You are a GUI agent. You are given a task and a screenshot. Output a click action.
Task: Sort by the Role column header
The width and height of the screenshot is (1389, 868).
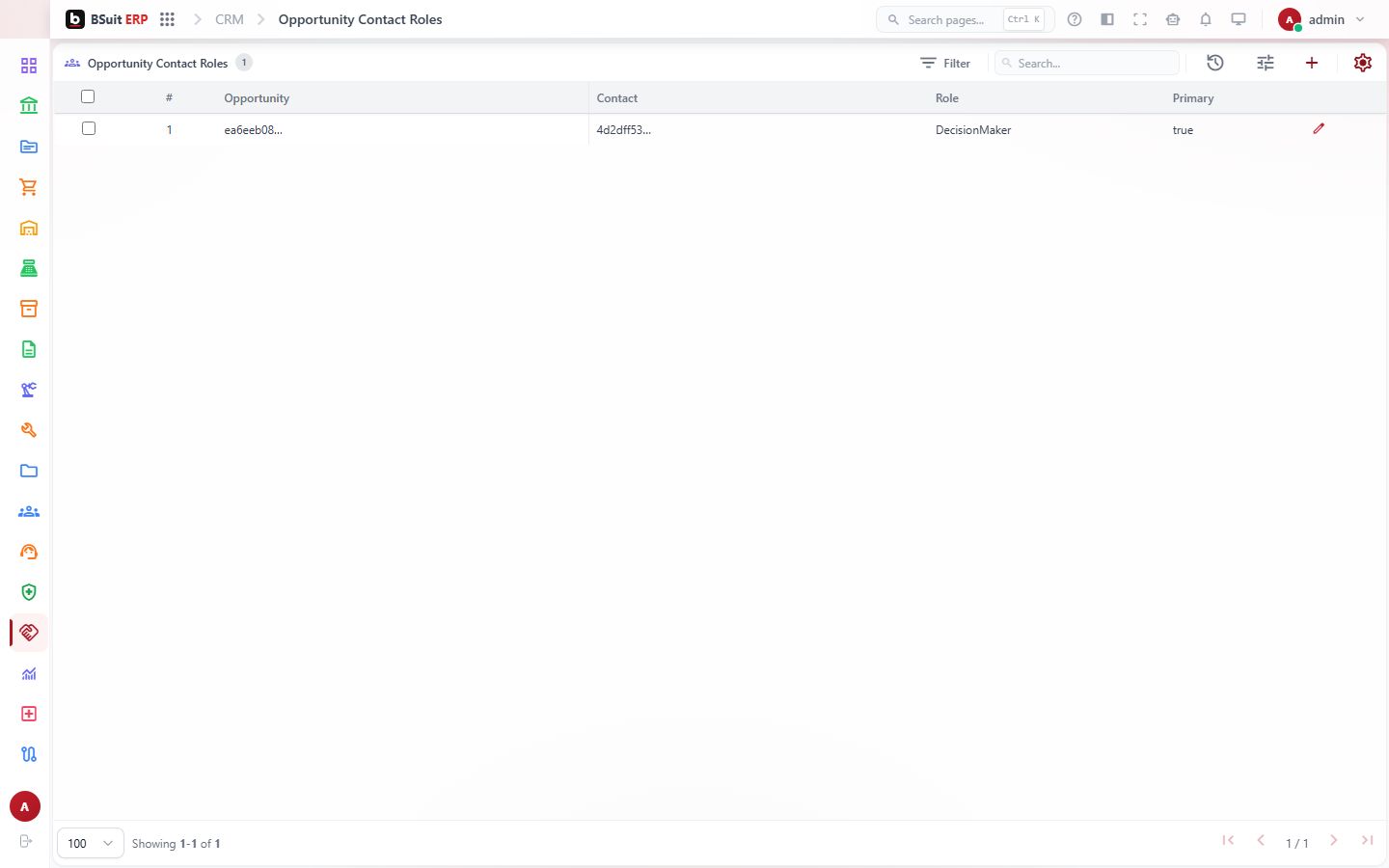[947, 98]
